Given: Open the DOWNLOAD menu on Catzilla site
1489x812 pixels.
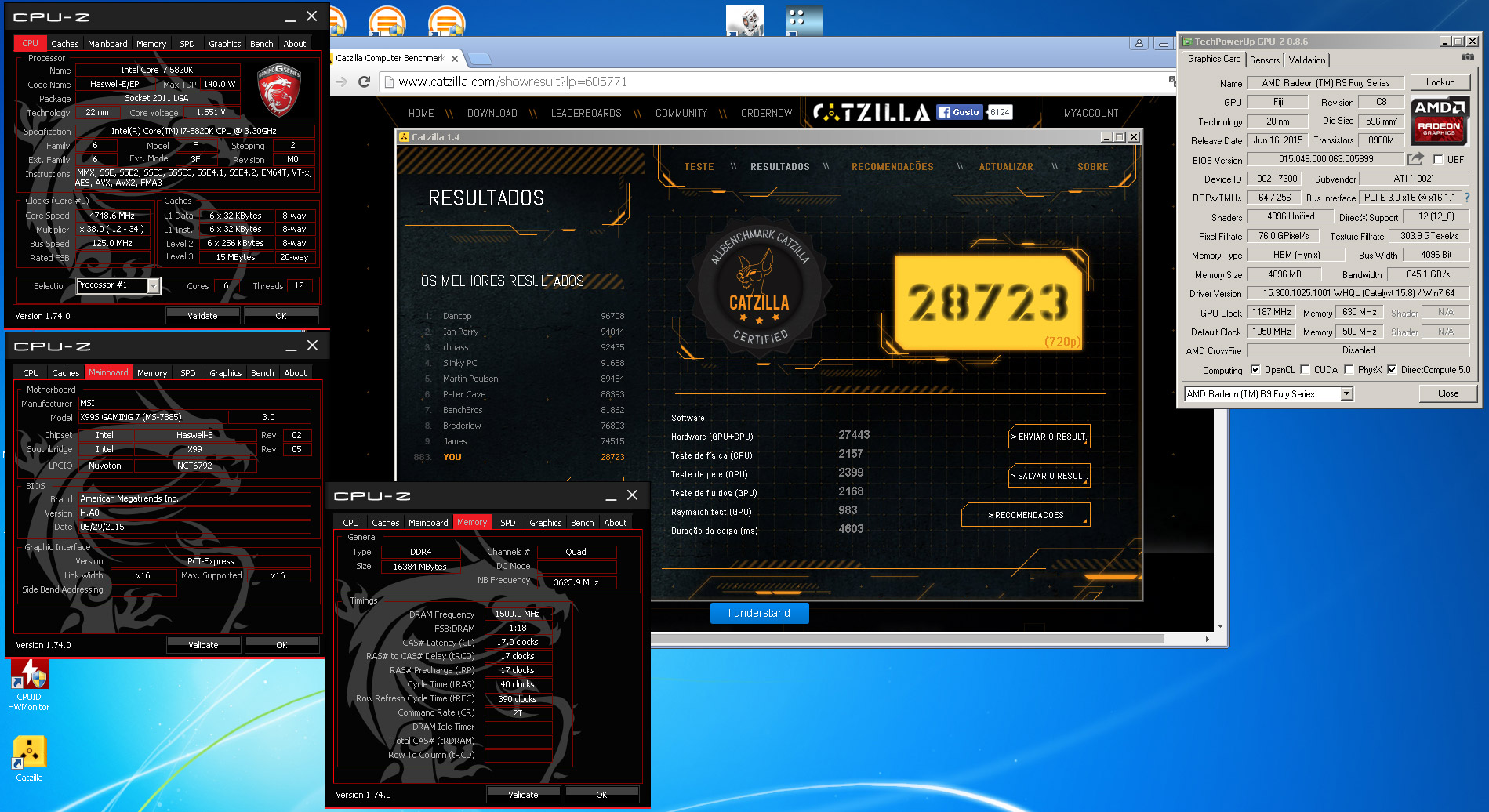Looking at the screenshot, I should [x=492, y=114].
